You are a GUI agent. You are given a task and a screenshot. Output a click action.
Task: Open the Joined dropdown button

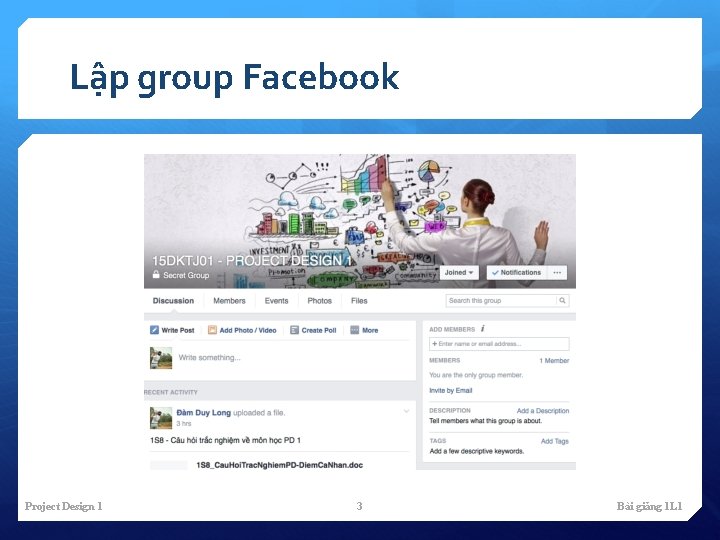click(459, 272)
